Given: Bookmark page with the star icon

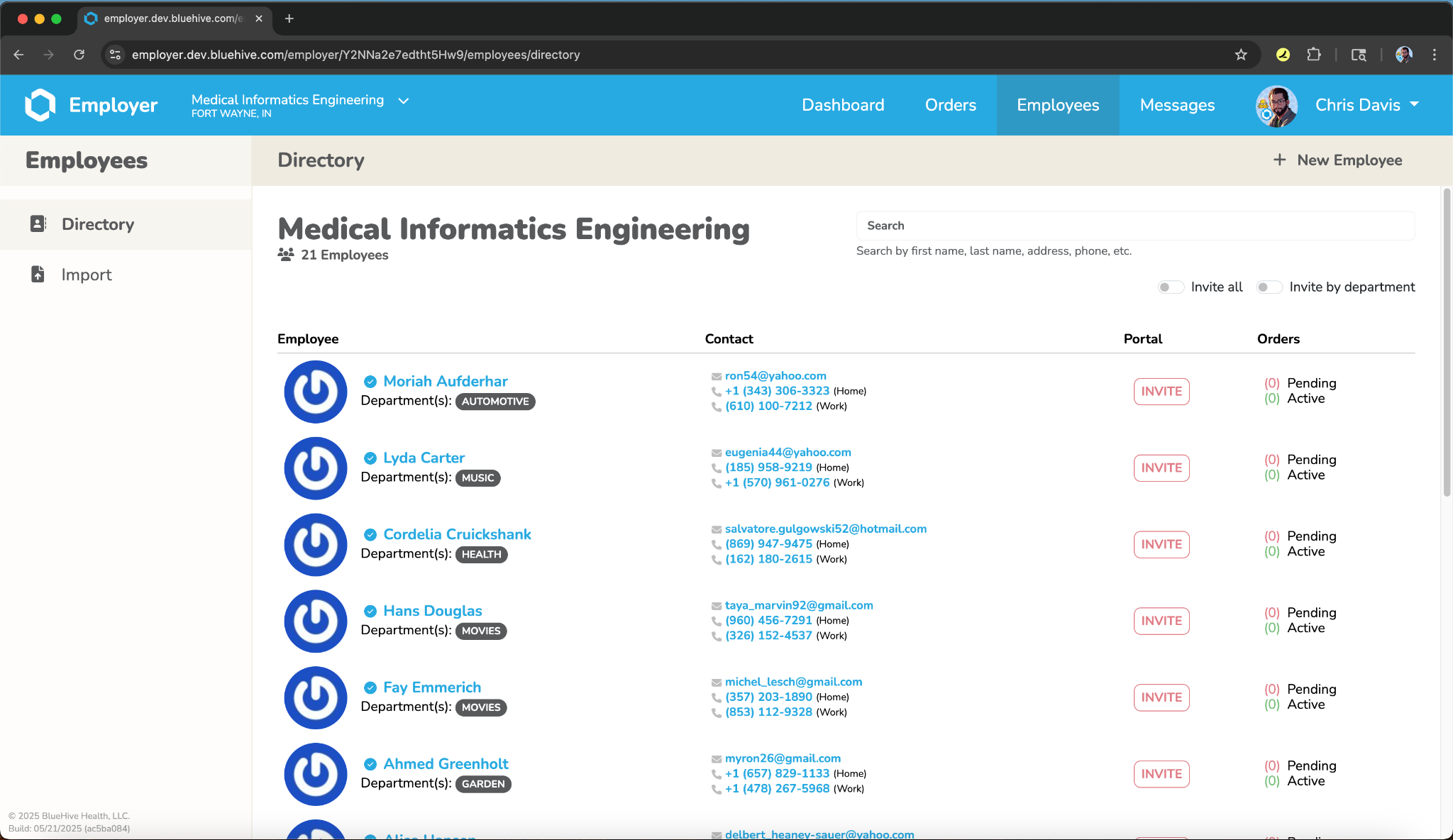Looking at the screenshot, I should (1241, 55).
